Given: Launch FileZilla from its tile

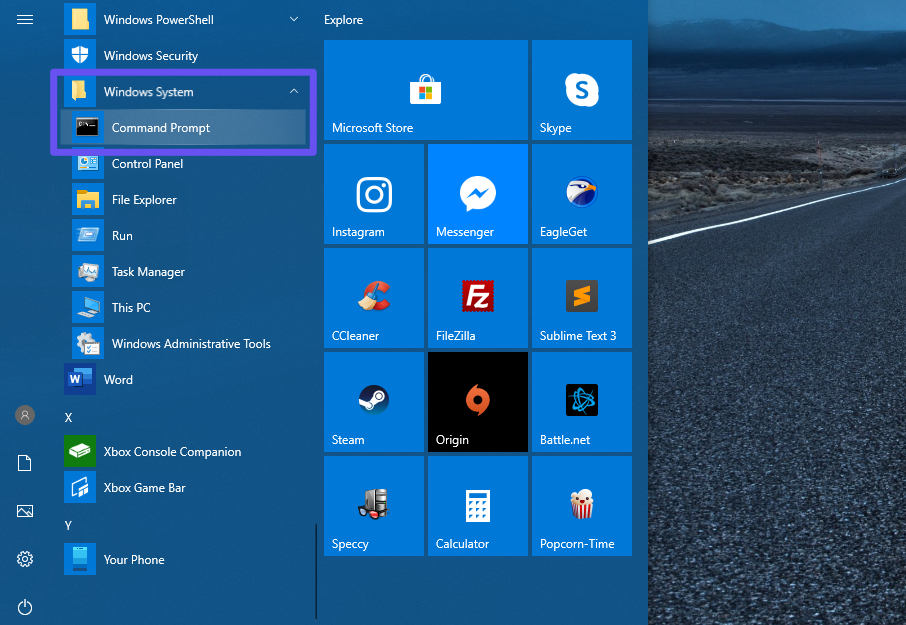Looking at the screenshot, I should coord(477,297).
